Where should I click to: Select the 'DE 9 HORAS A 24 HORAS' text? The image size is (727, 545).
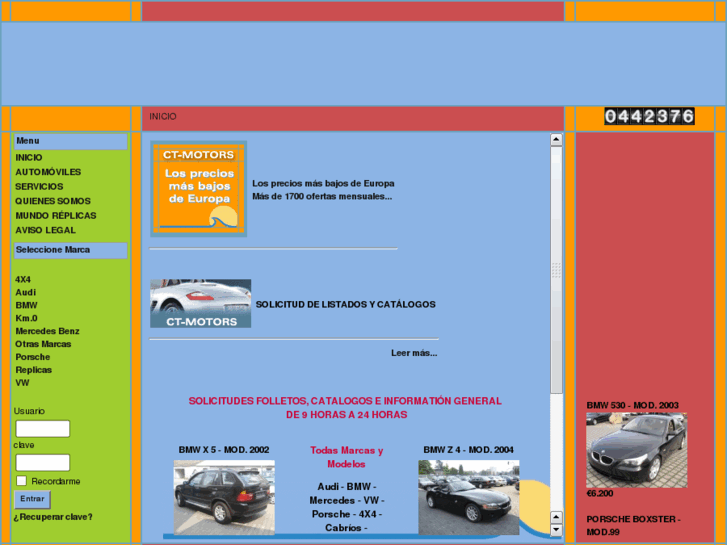tap(346, 415)
